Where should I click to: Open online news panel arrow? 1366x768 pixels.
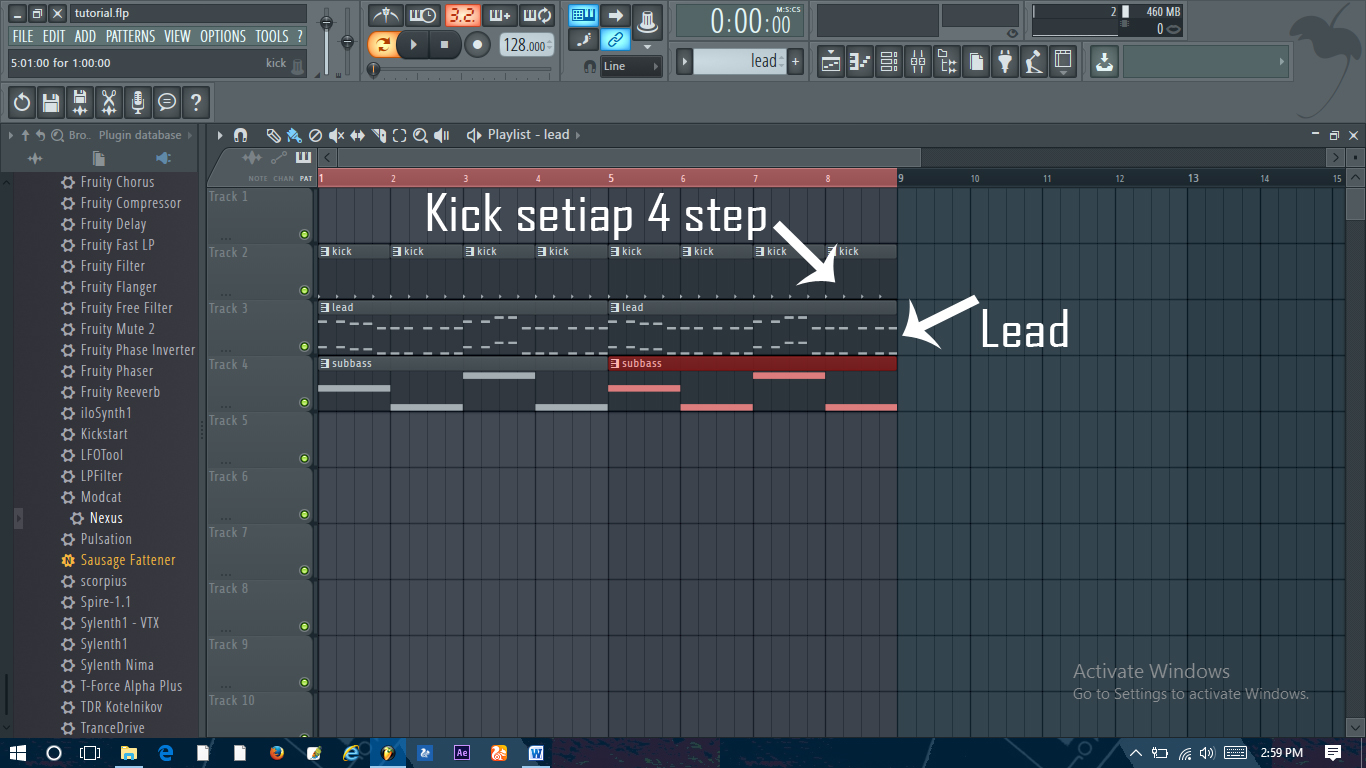[1283, 62]
